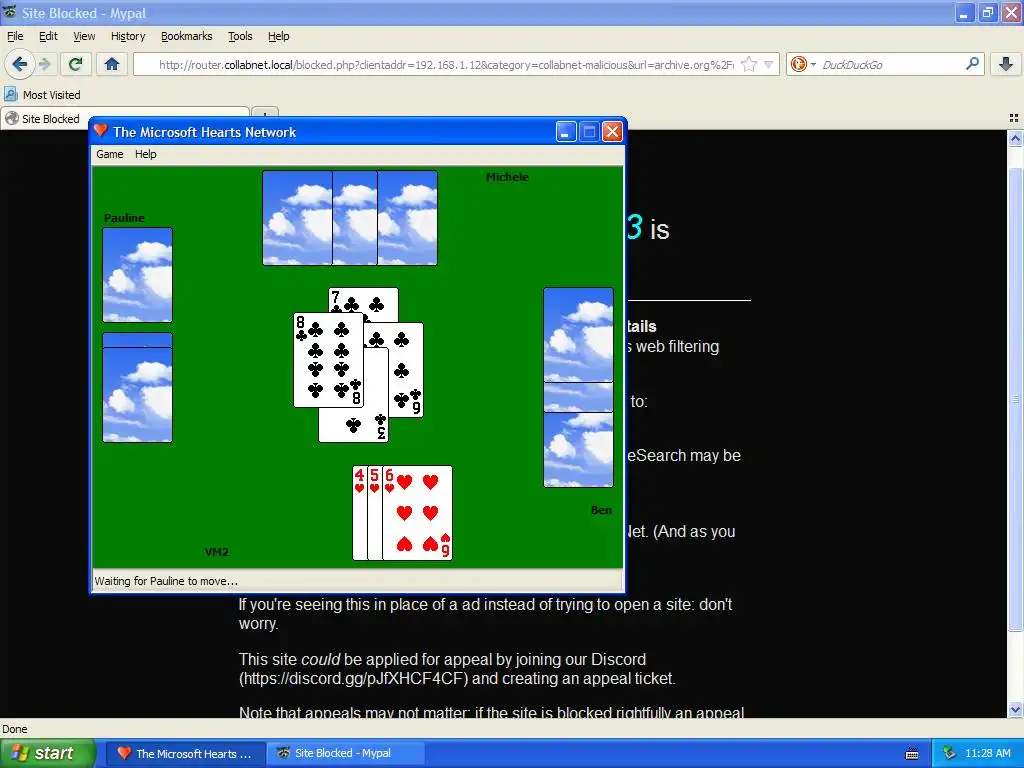Minimize the Microsoft Hearts Network window
Viewport: 1024px width, 768px height.
click(x=566, y=132)
